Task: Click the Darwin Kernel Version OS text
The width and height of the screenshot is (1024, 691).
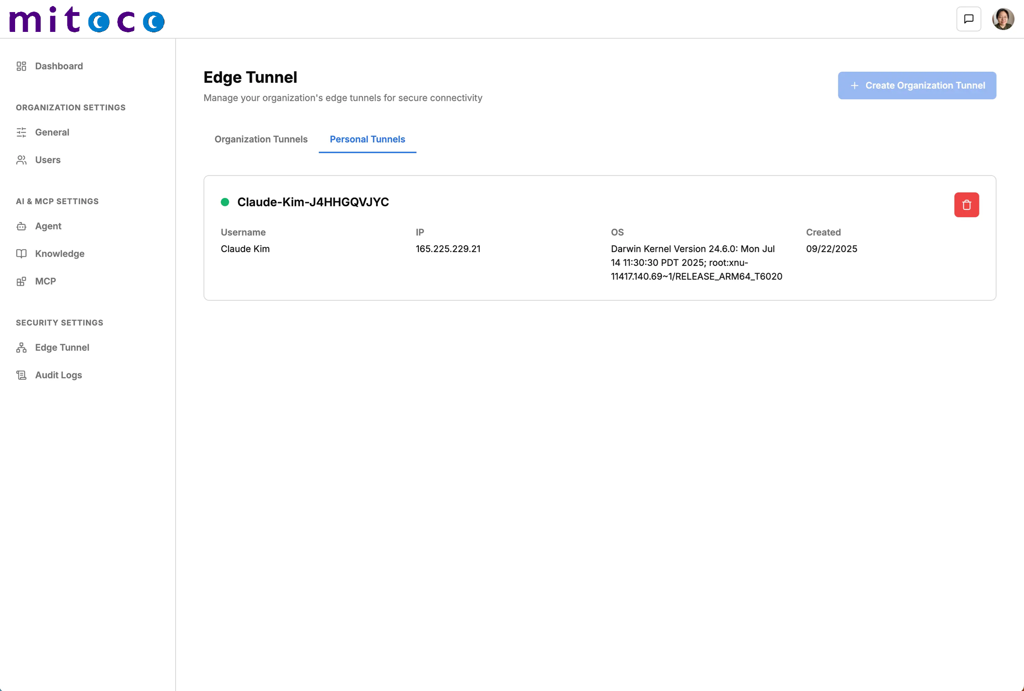Action: point(696,263)
